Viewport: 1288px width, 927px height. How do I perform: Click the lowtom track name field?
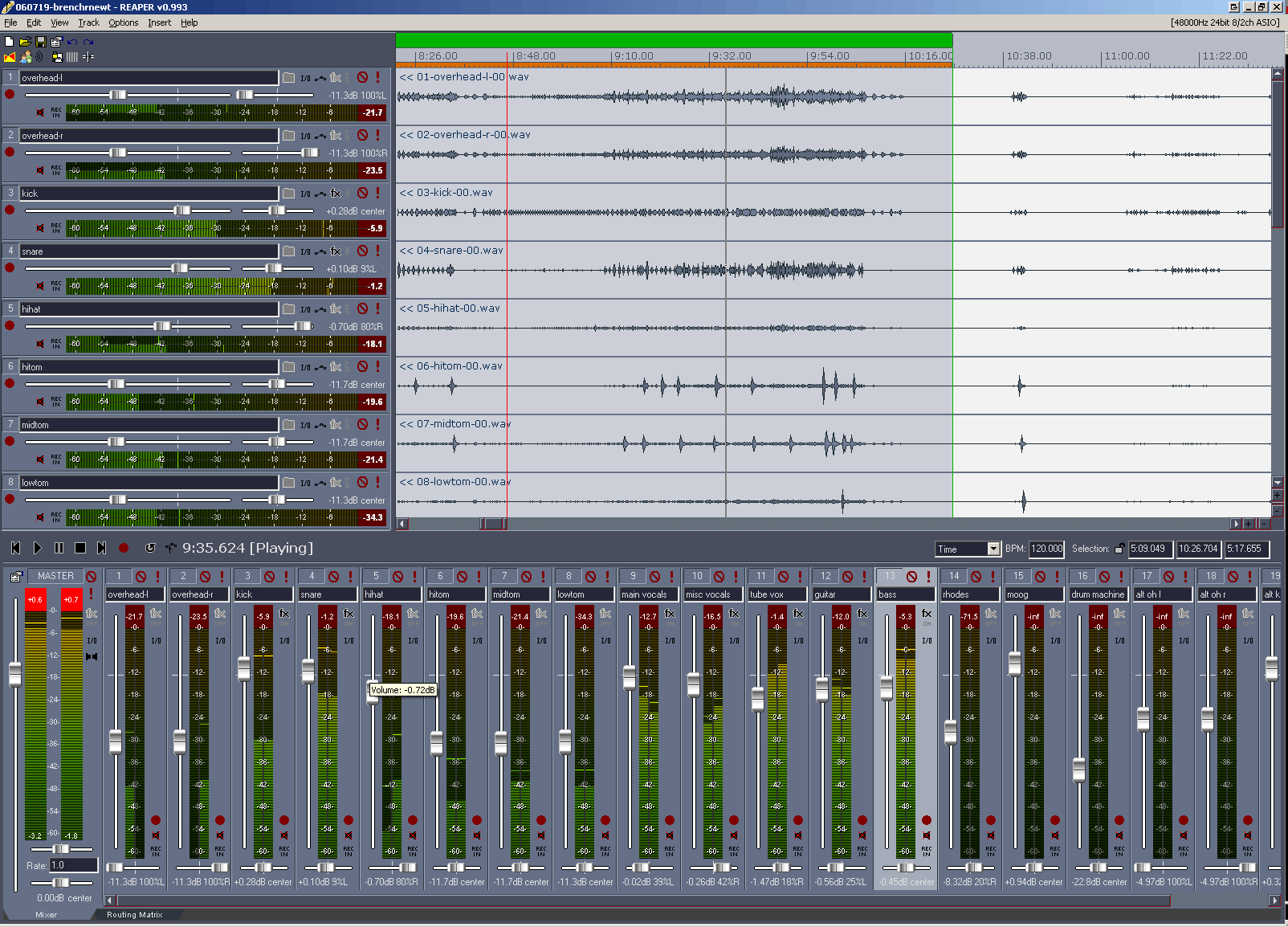149,483
